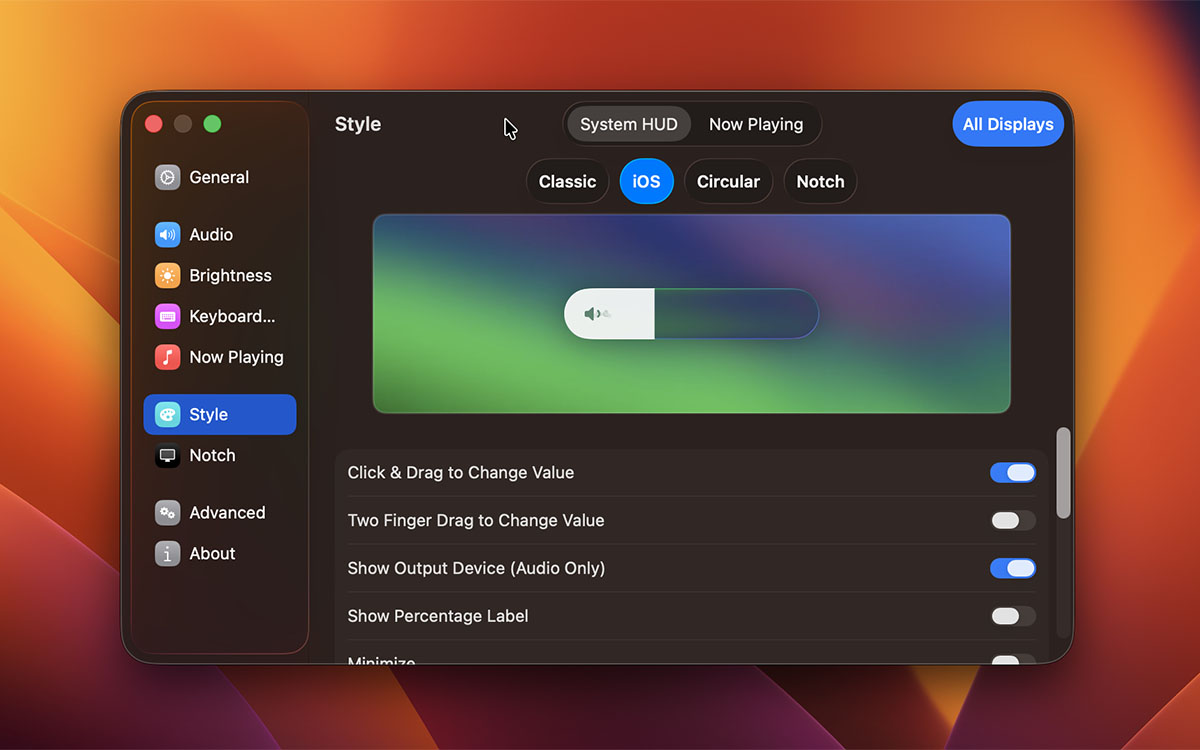This screenshot has width=1200, height=750.
Task: Click the volume HUD slider preview
Action: click(x=691, y=315)
